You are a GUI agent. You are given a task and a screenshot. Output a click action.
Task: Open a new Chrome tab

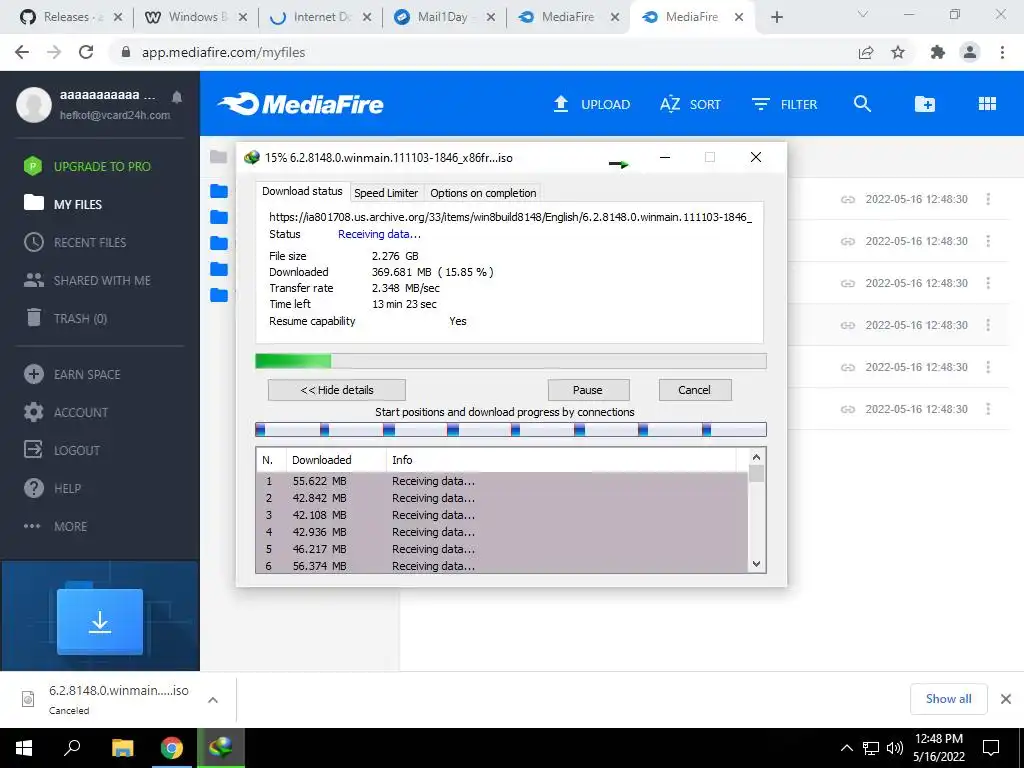click(776, 17)
